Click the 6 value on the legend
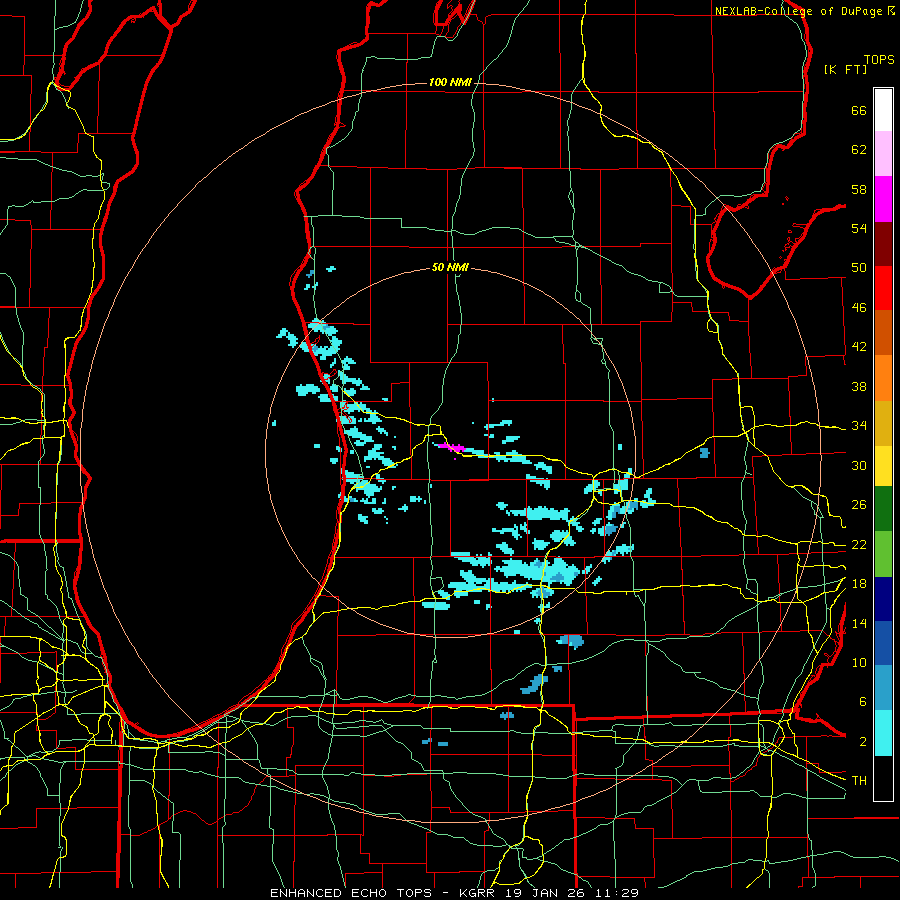The width and height of the screenshot is (900, 900). (862, 701)
